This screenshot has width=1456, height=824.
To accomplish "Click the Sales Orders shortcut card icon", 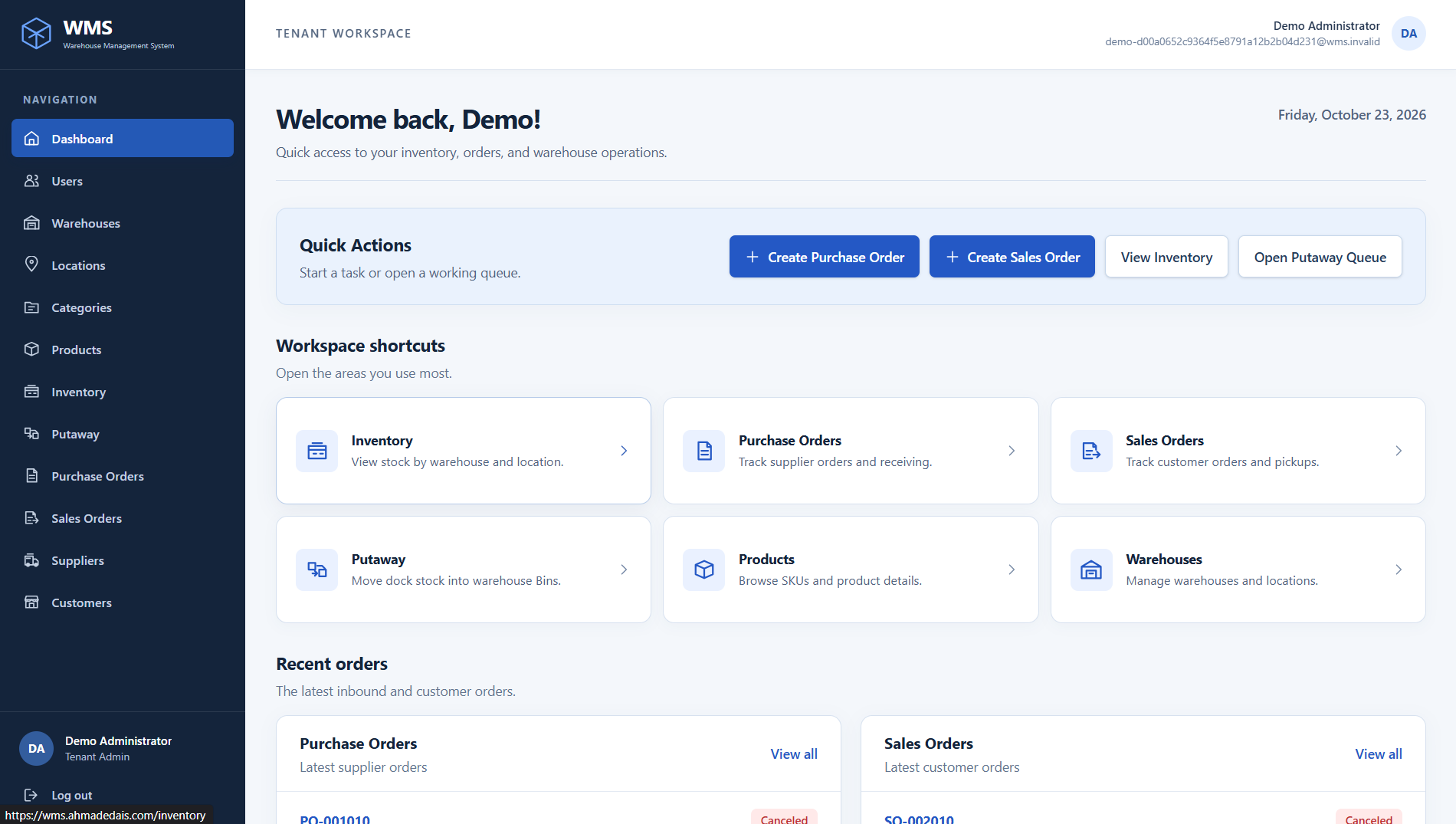I will tap(1091, 451).
